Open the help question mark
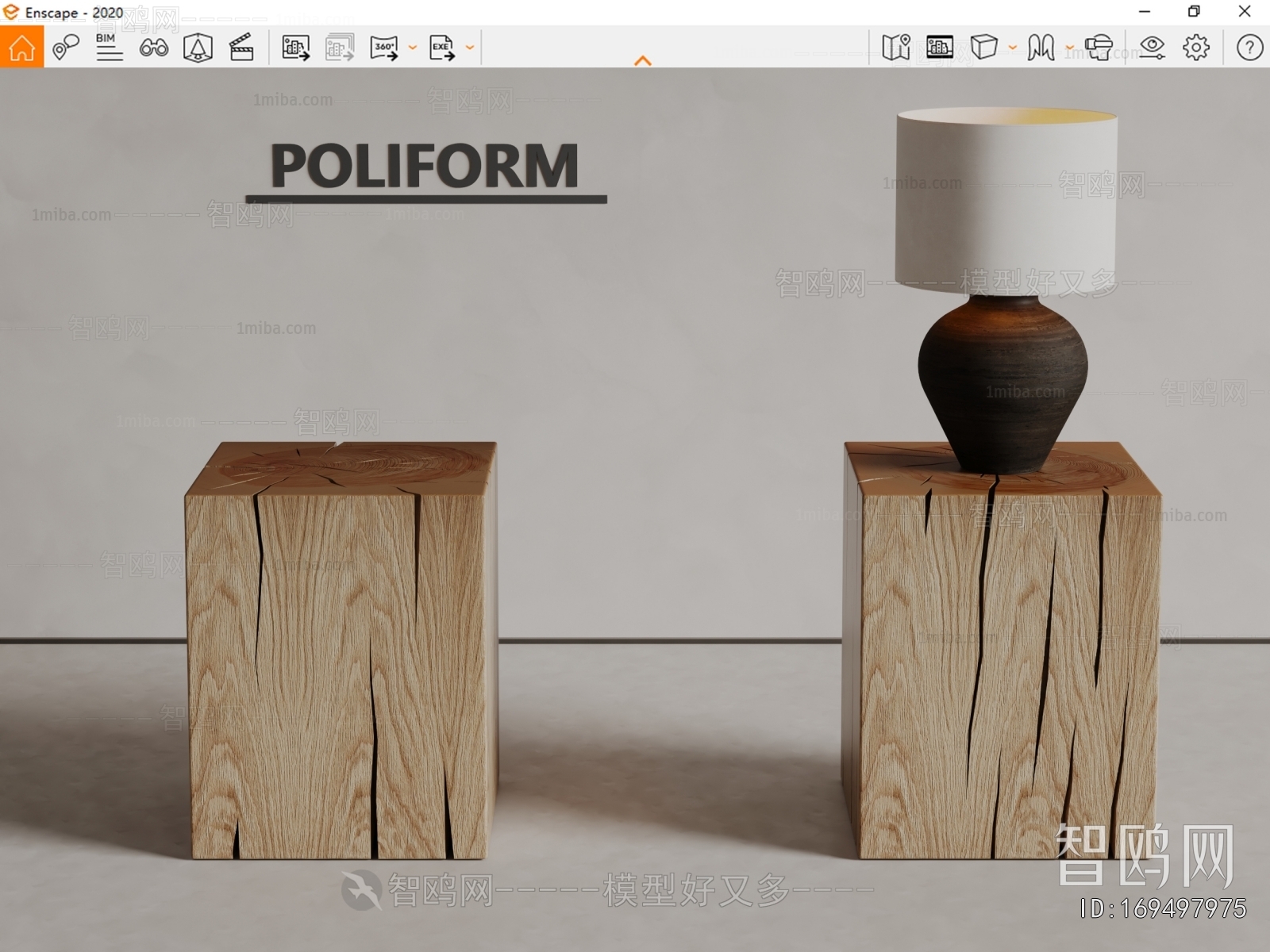 (1249, 48)
